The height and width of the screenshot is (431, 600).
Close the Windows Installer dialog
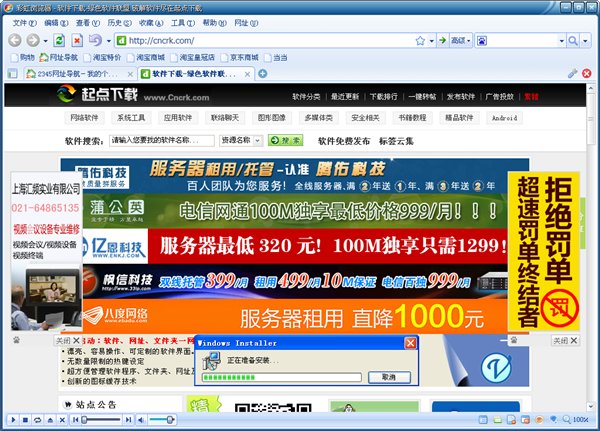[x=411, y=343]
